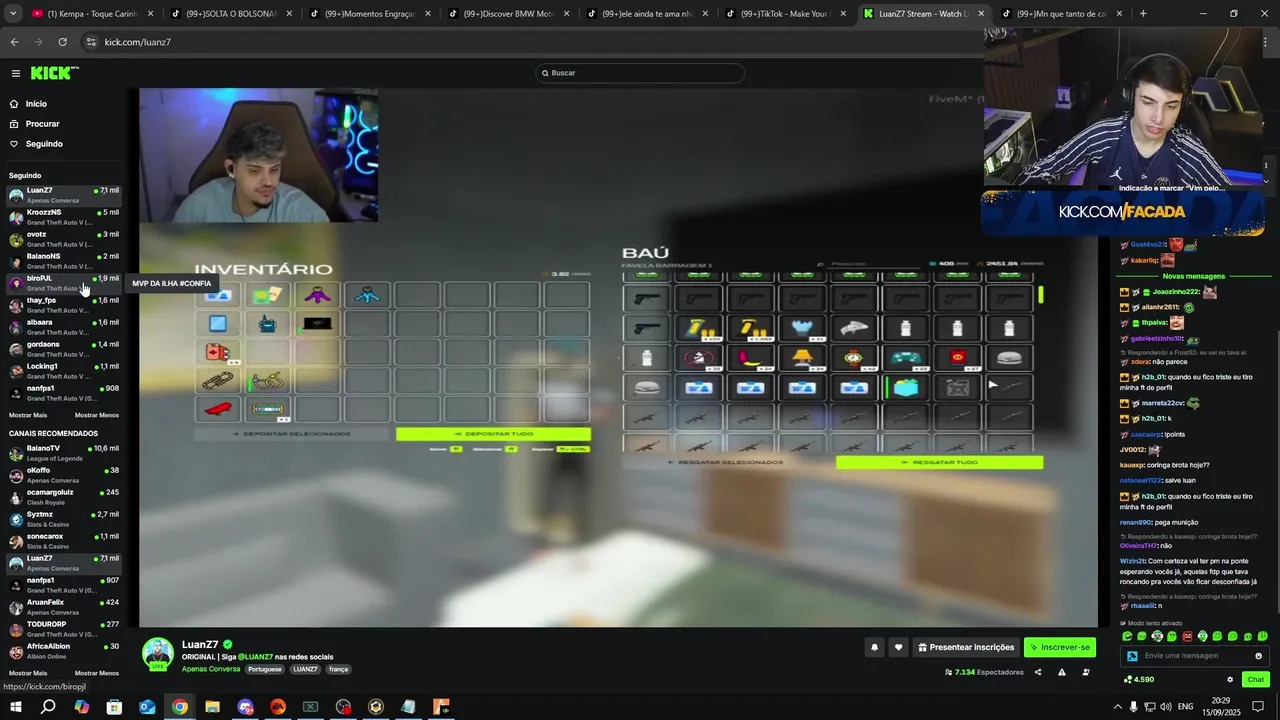Follow the channel with the heart button
The width and height of the screenshot is (1280, 720).
pos(898,647)
